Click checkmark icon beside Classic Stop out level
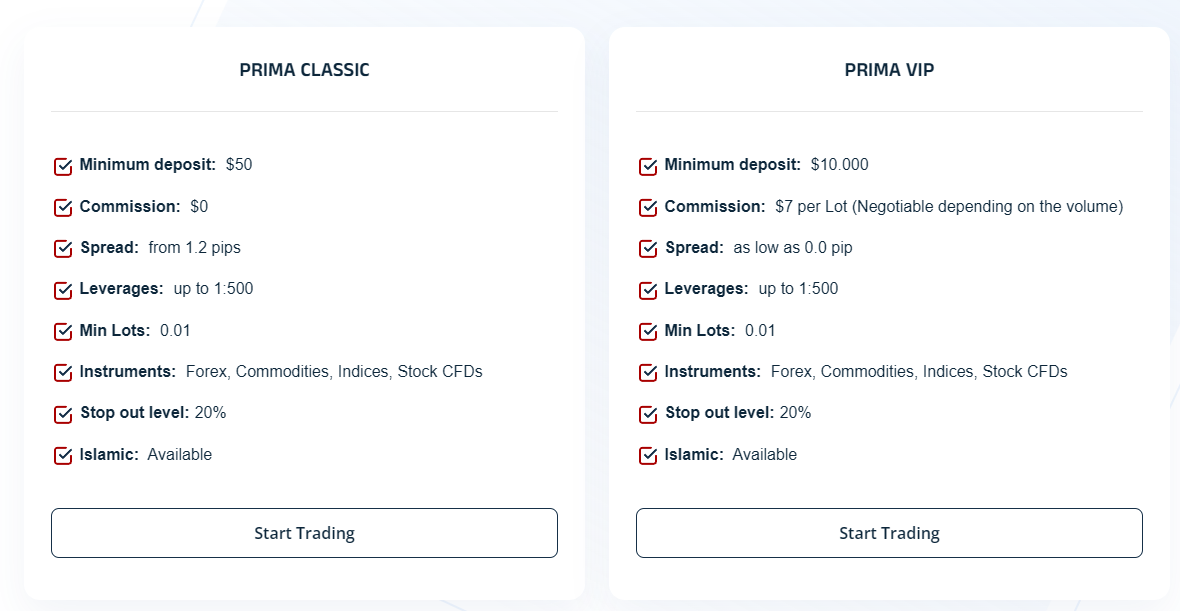 tap(63, 414)
